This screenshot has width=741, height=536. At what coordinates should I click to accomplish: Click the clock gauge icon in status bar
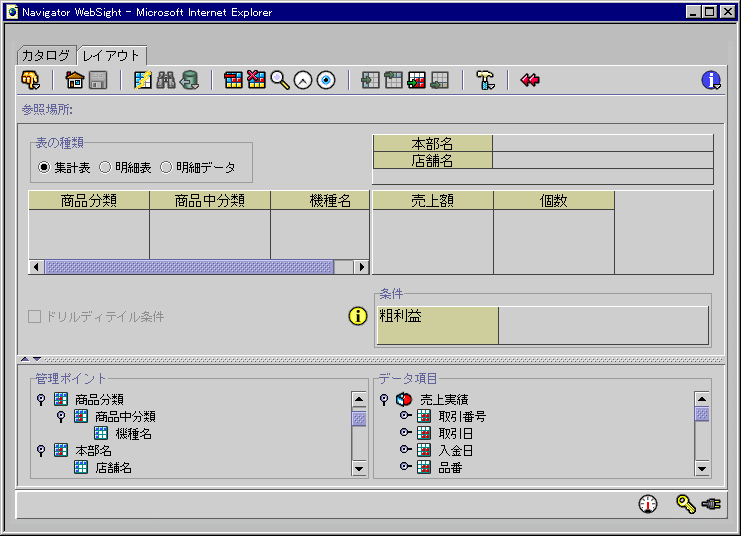click(648, 504)
